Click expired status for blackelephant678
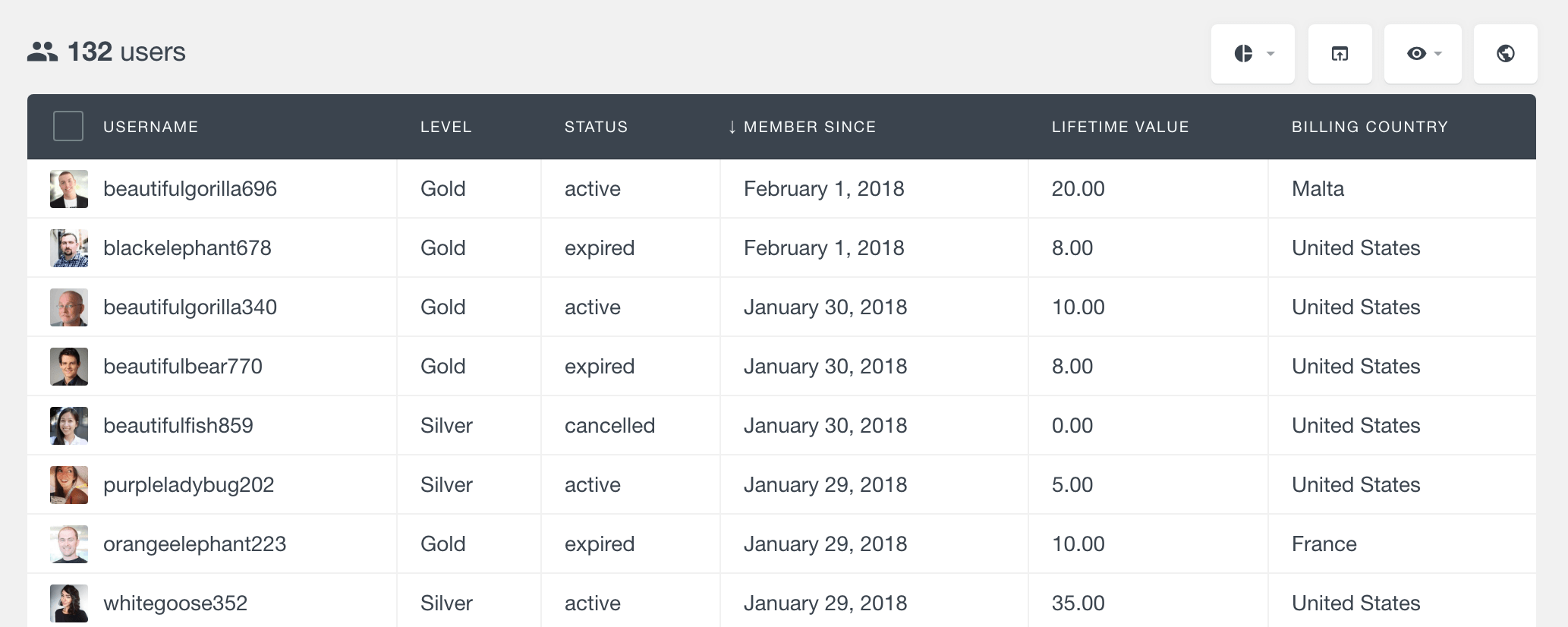The image size is (1568, 627). (600, 248)
